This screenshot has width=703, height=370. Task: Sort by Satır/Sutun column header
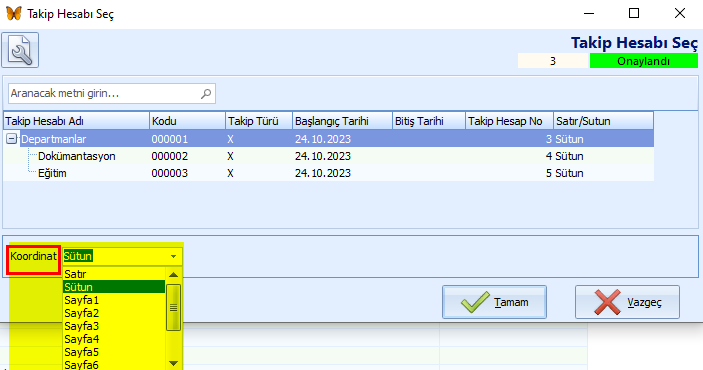pyautogui.click(x=603, y=121)
